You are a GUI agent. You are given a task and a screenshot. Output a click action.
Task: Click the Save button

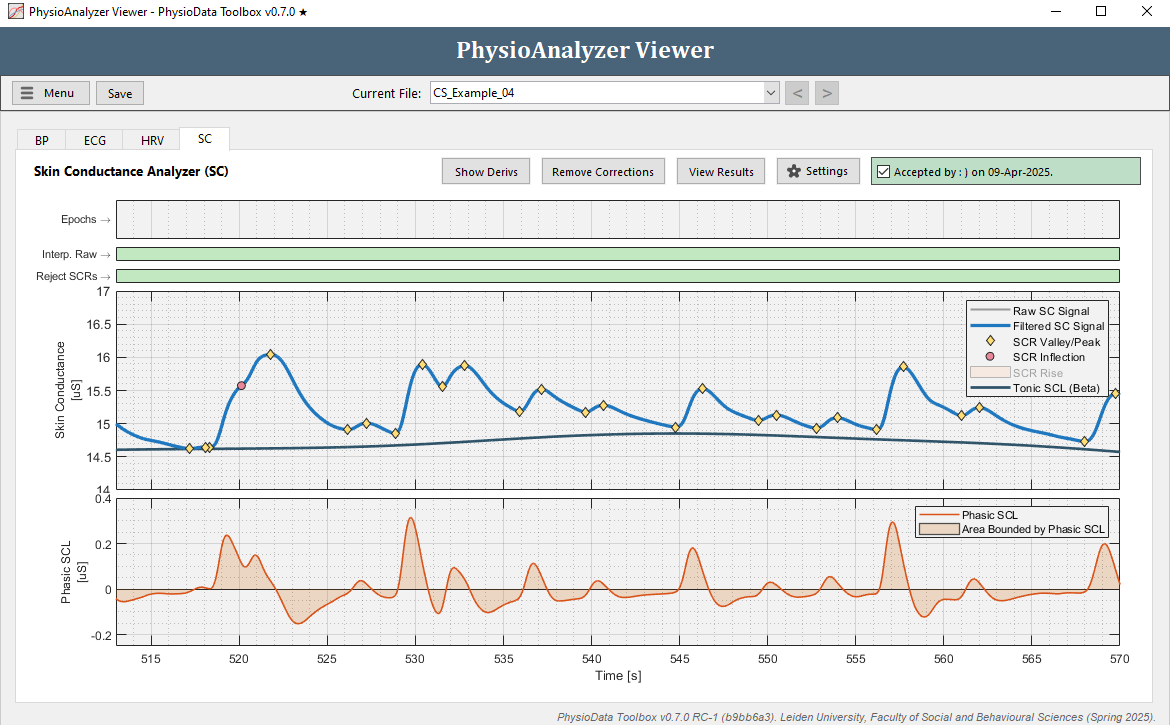[x=120, y=93]
